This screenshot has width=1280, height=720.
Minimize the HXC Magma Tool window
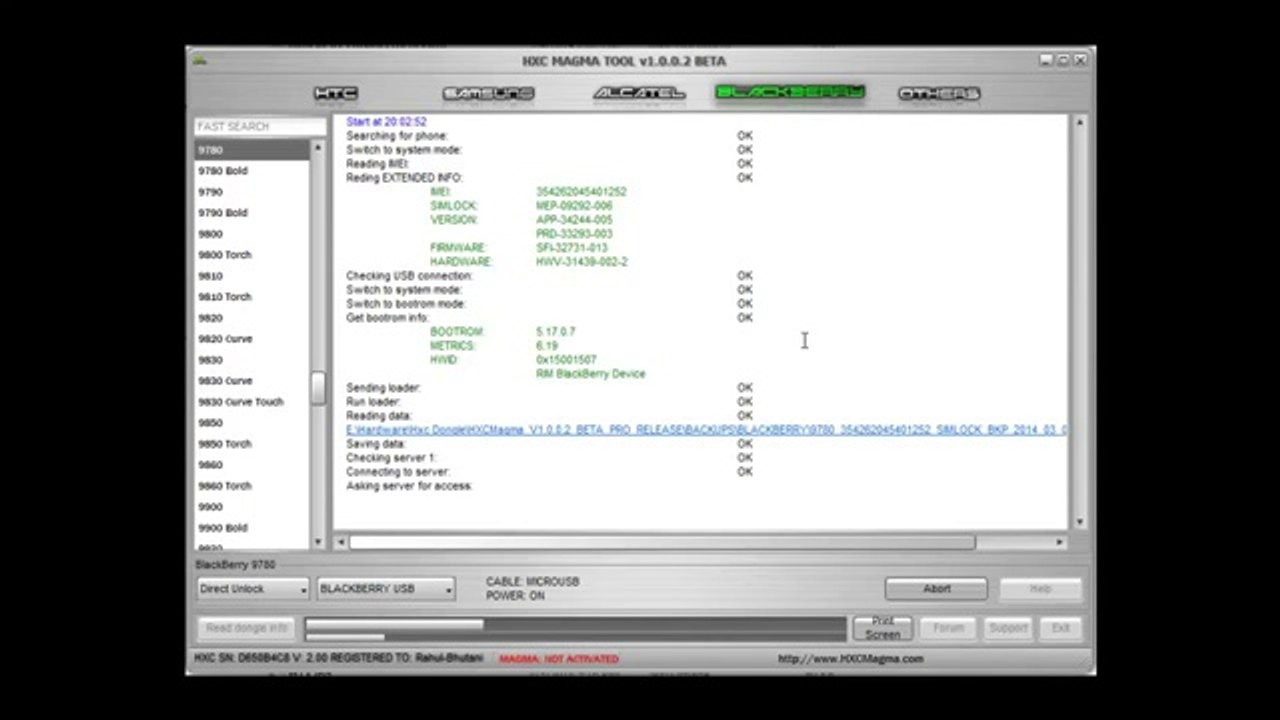(1045, 61)
